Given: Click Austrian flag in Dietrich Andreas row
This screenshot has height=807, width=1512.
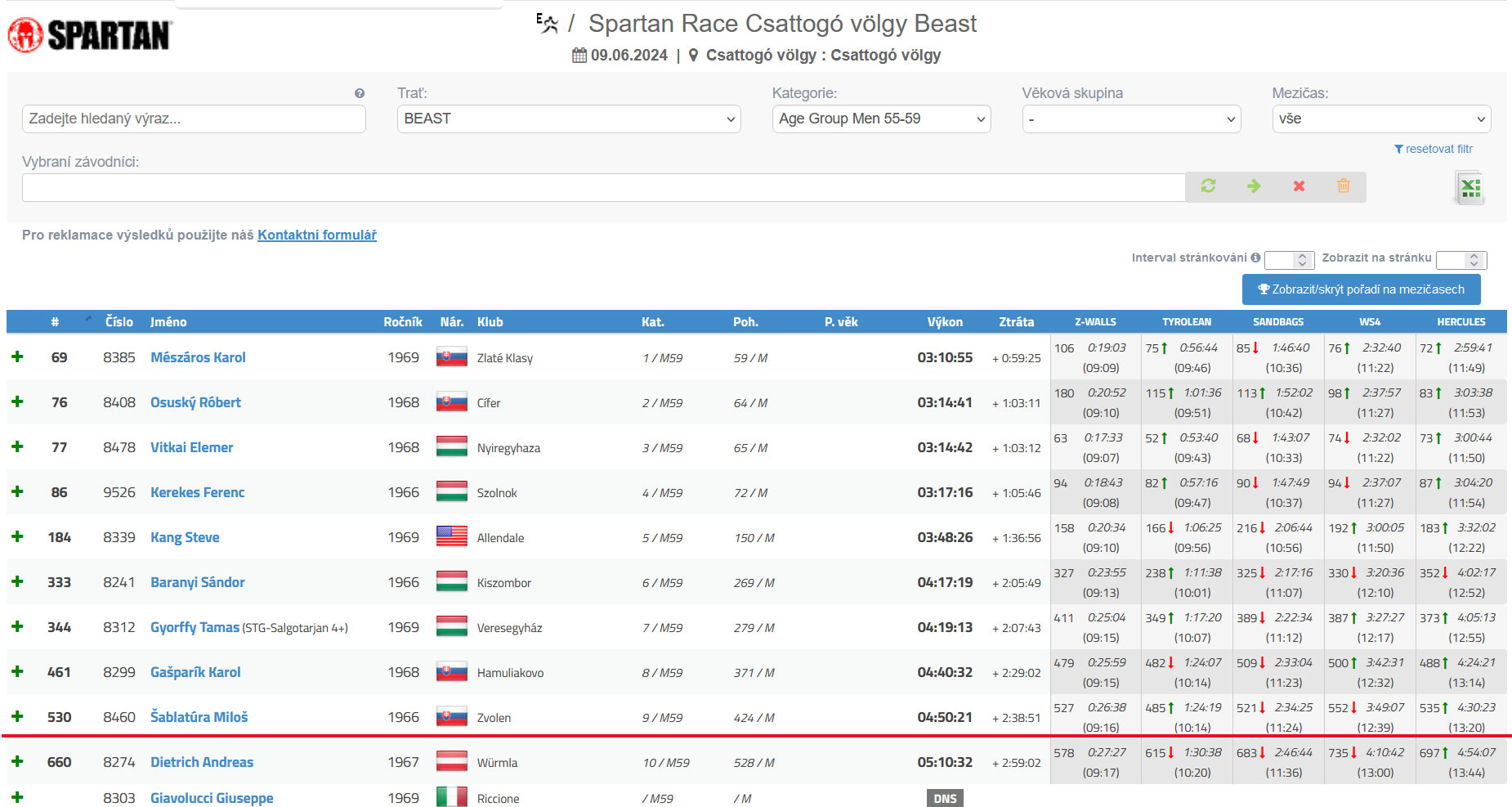Looking at the screenshot, I should click(452, 762).
